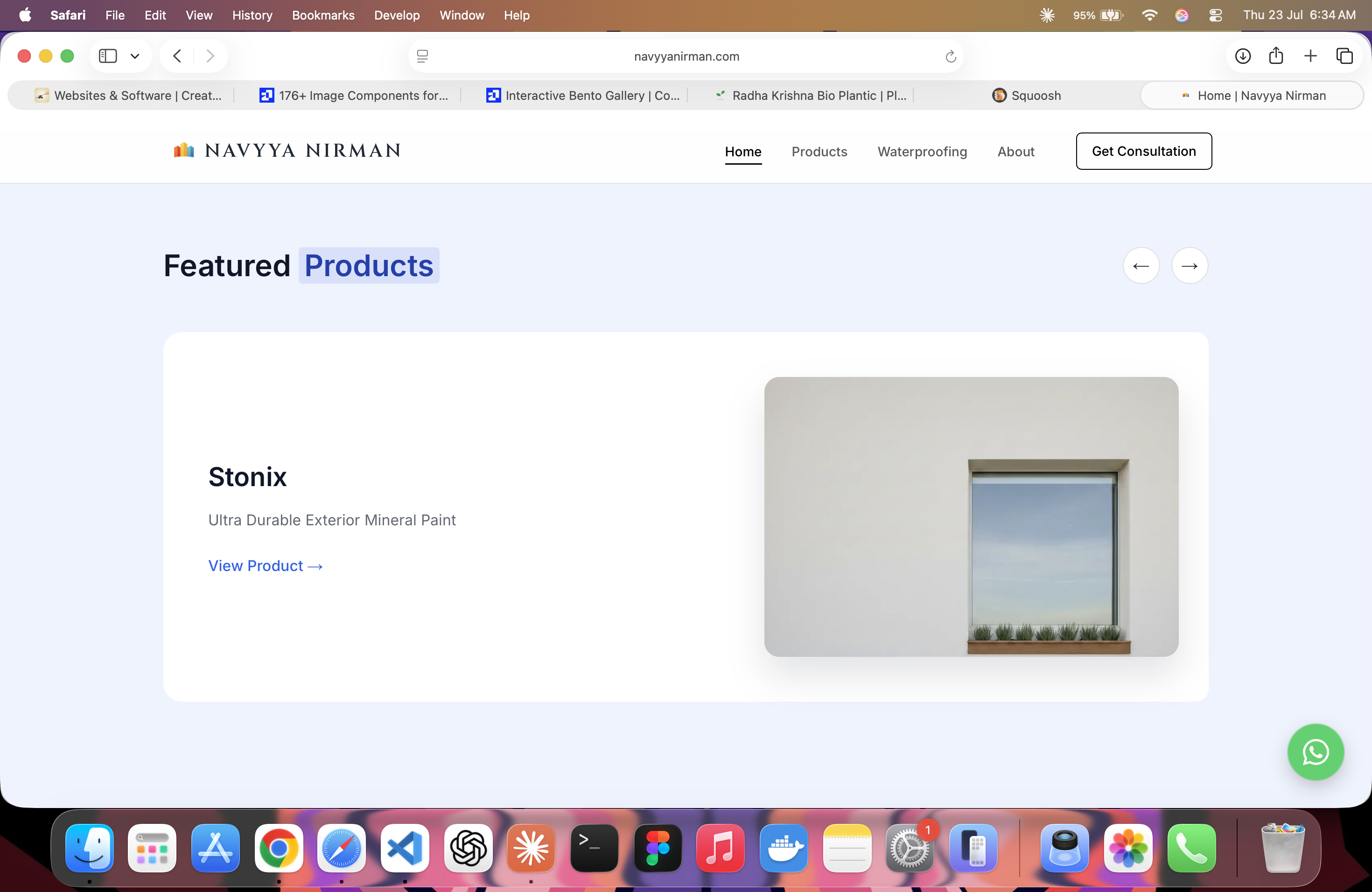Go forward with the Safari forward arrow
This screenshot has height=892, width=1372.
pyautogui.click(x=210, y=56)
